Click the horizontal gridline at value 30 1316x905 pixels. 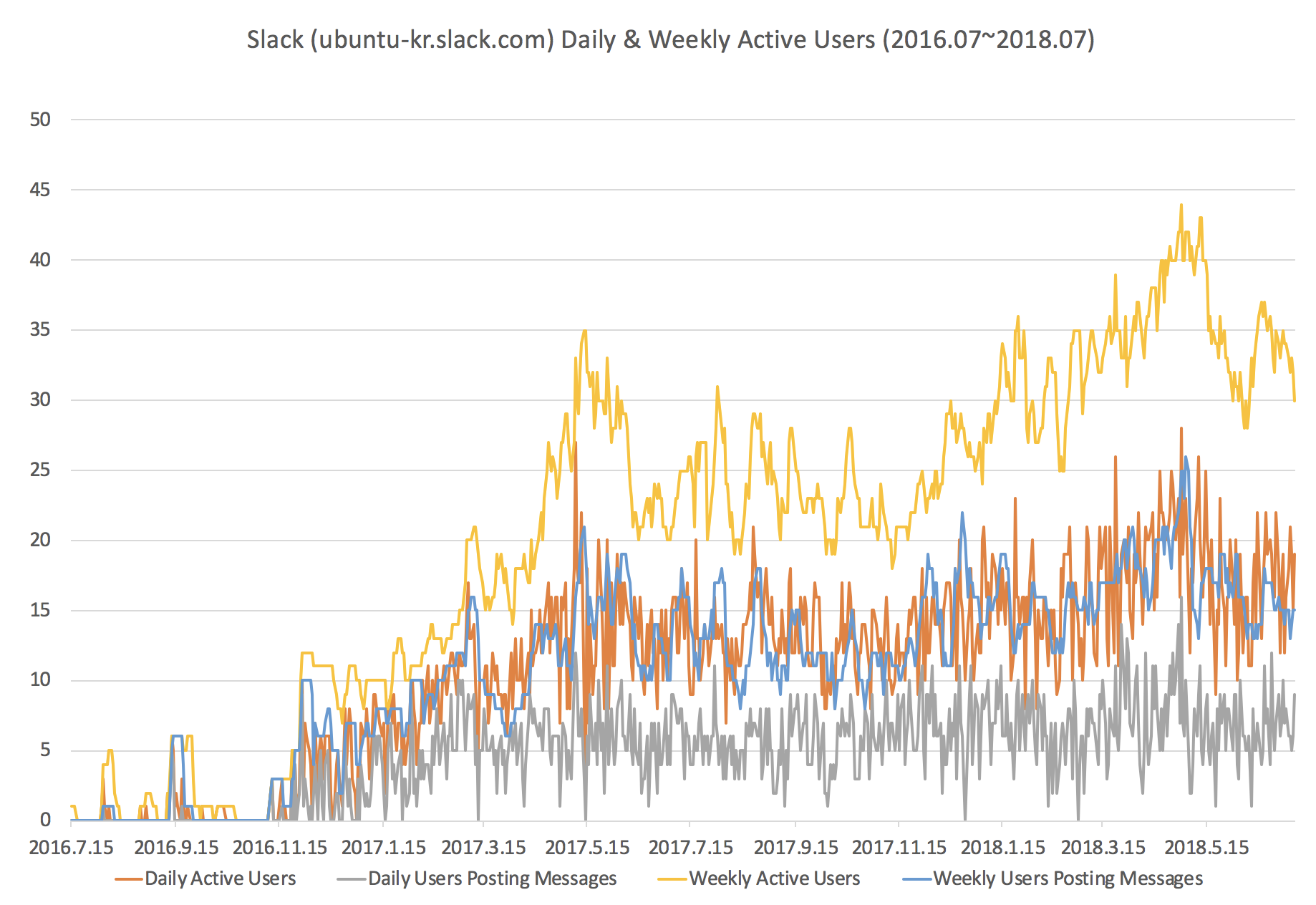point(644,401)
